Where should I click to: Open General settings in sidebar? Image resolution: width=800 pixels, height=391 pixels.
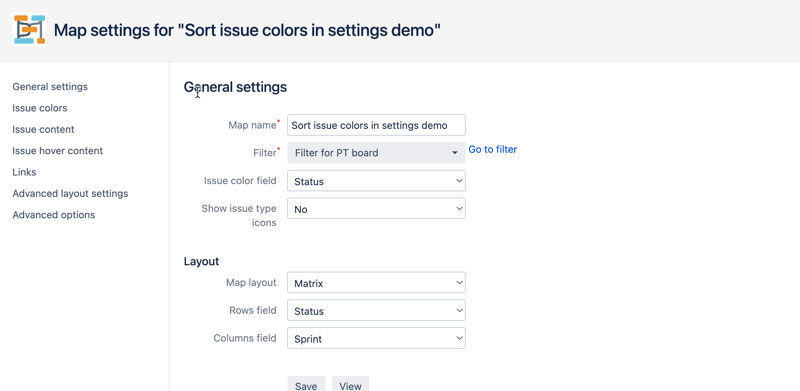tap(50, 87)
